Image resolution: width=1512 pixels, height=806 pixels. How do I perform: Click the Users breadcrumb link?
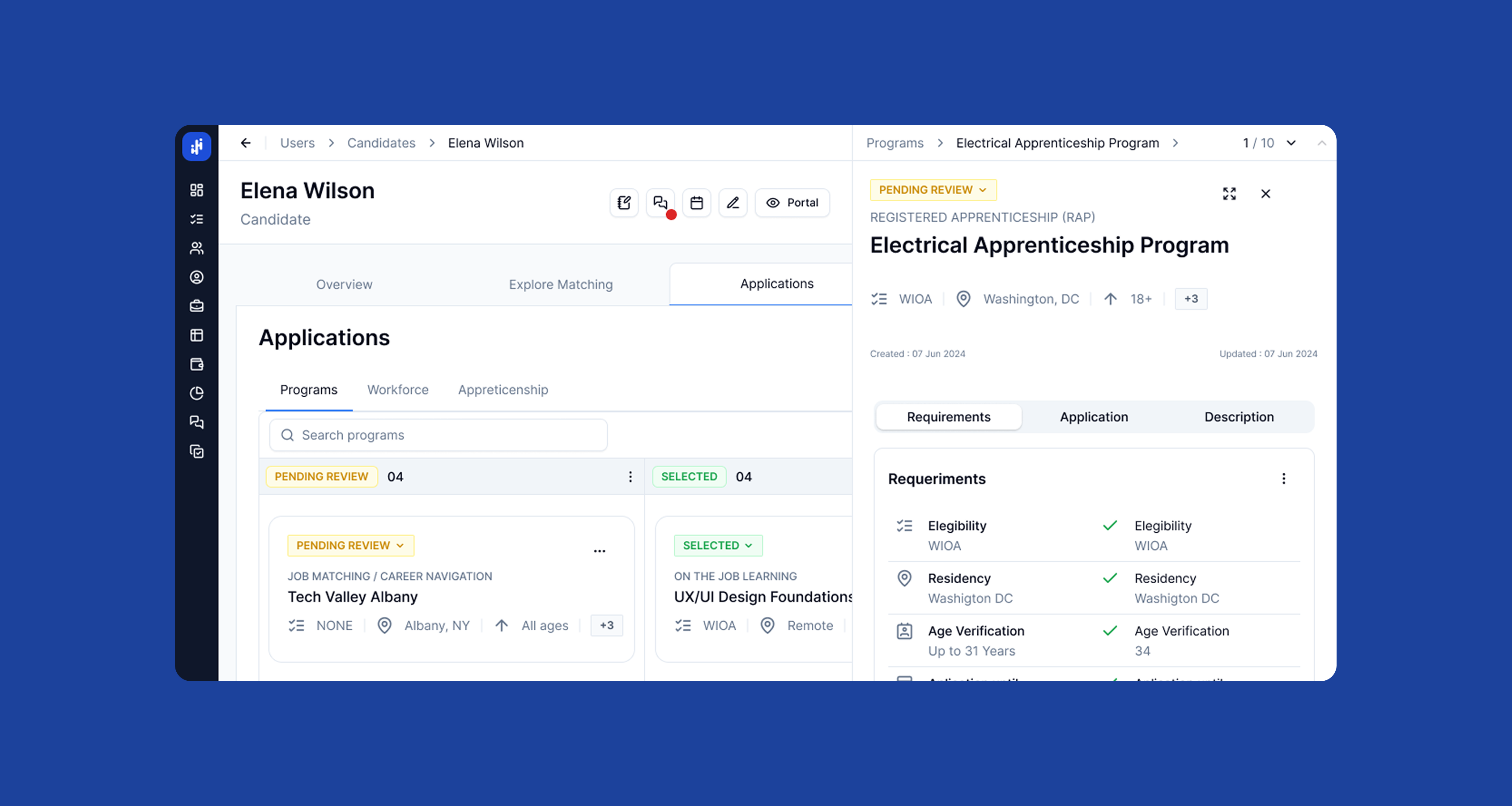pos(297,143)
